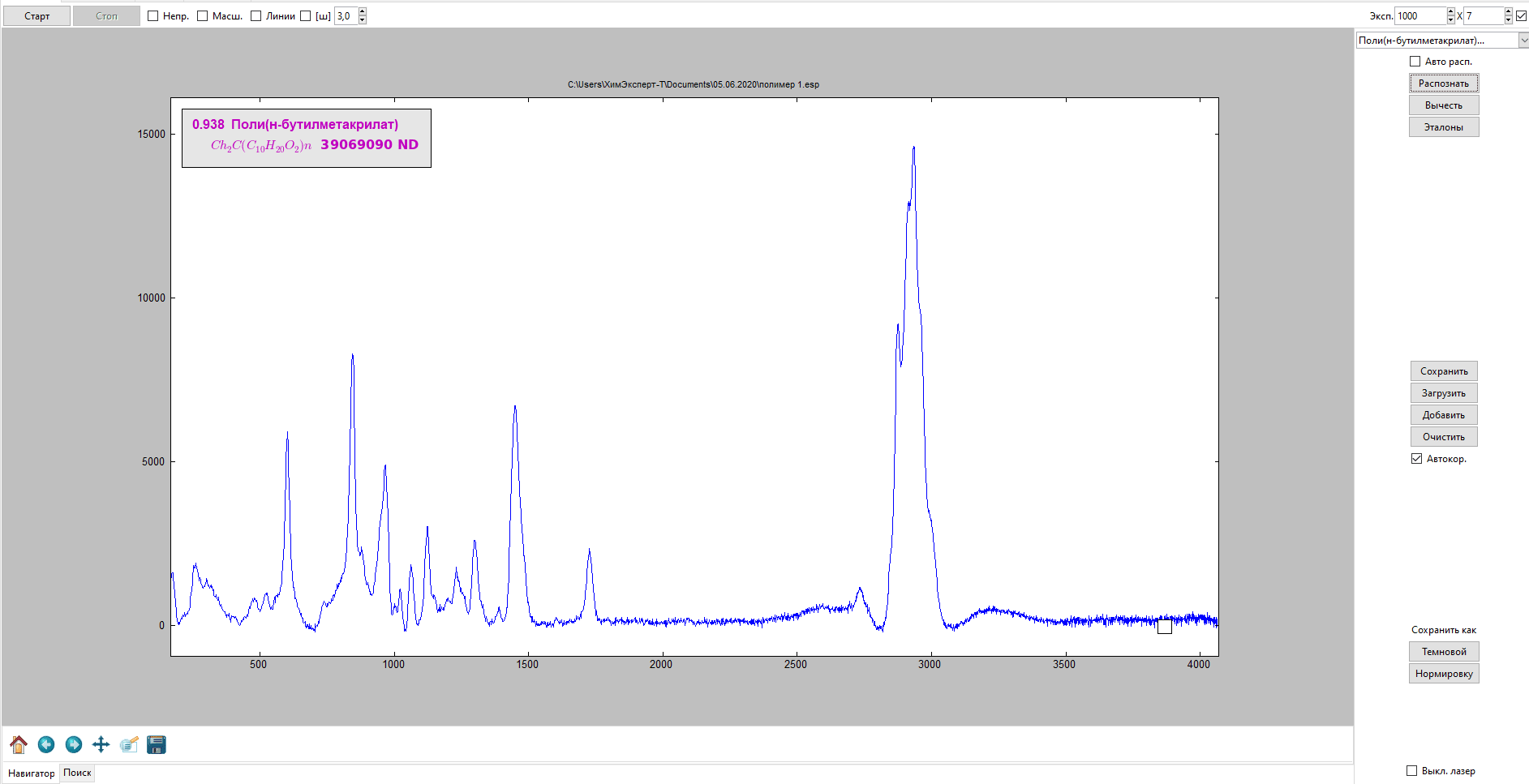The width and height of the screenshot is (1529, 784).
Task: Disable the Автокор. checkbox
Action: pyautogui.click(x=1417, y=459)
